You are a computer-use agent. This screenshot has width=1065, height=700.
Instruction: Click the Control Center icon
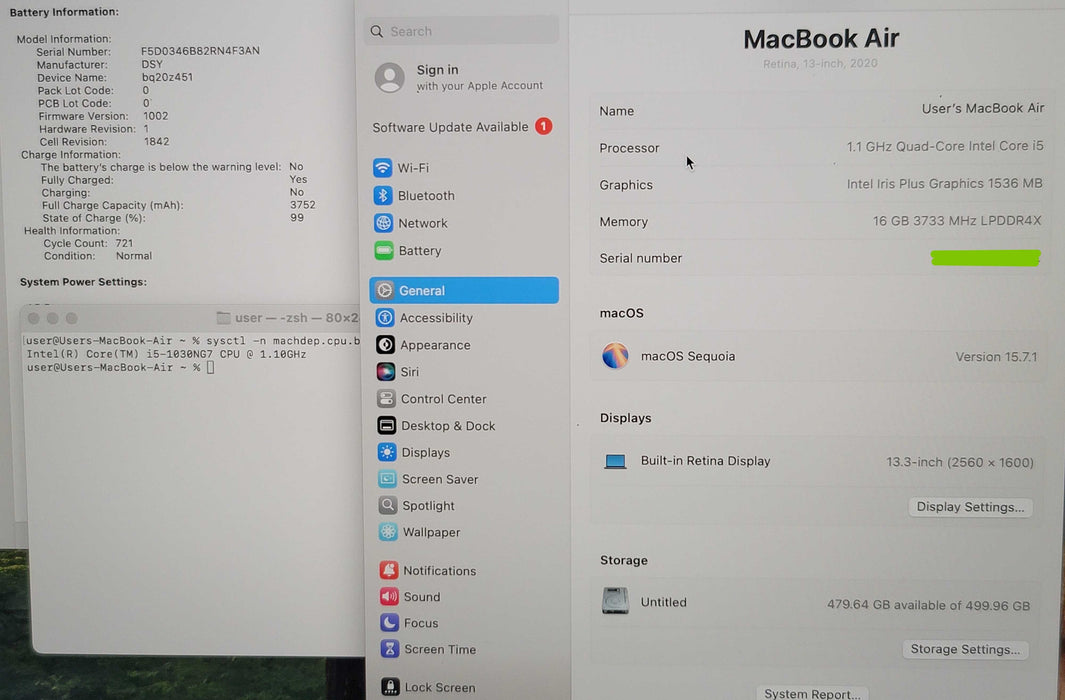pyautogui.click(x=386, y=399)
